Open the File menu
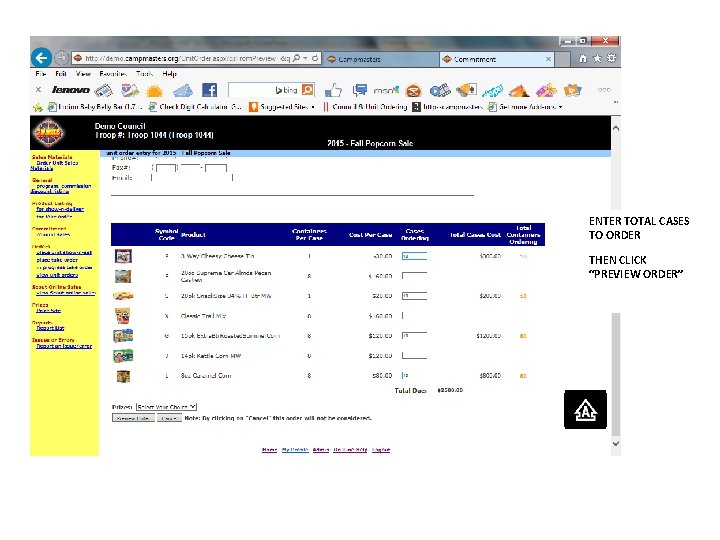Viewport: 720px width, 540px height. tap(40, 73)
